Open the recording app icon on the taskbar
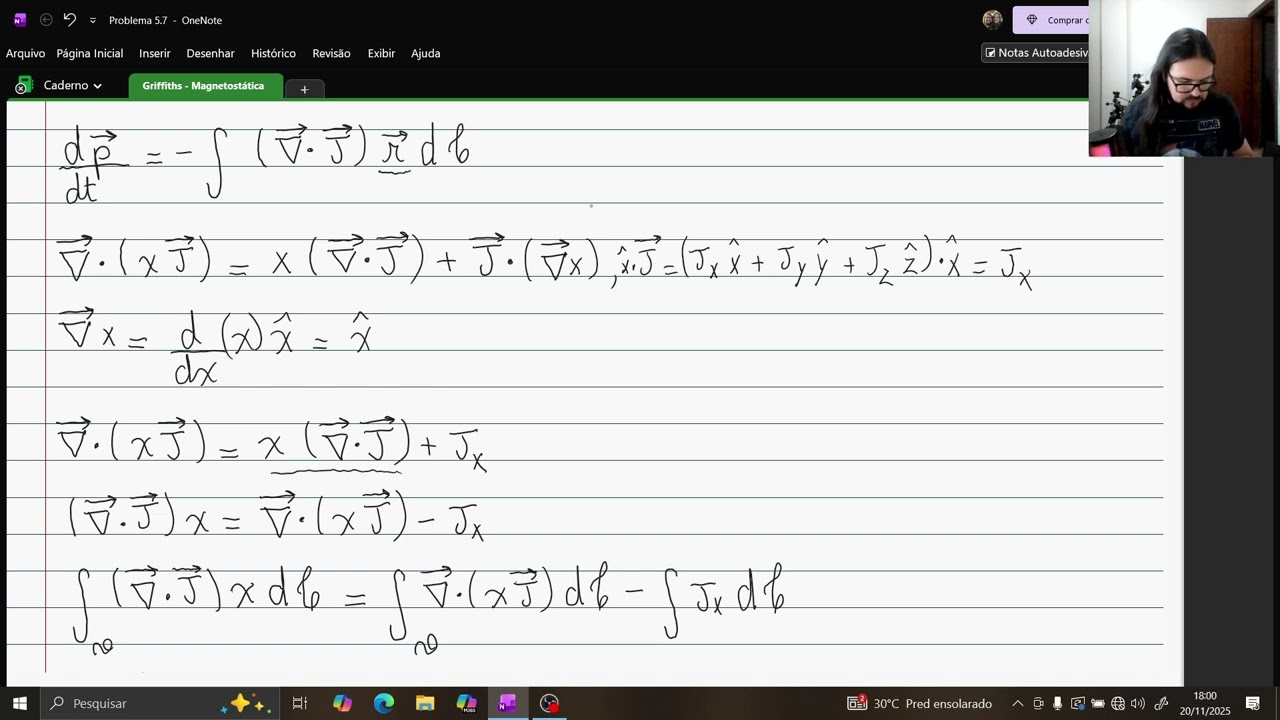Viewport: 1280px width, 720px height. [x=549, y=703]
